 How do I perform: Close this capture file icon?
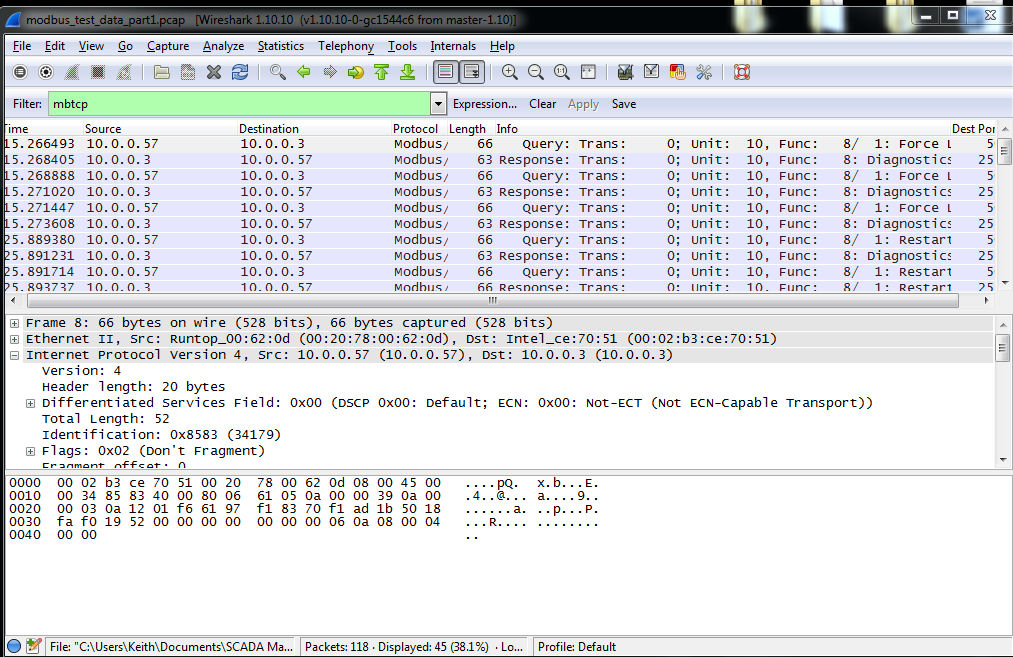[x=214, y=72]
